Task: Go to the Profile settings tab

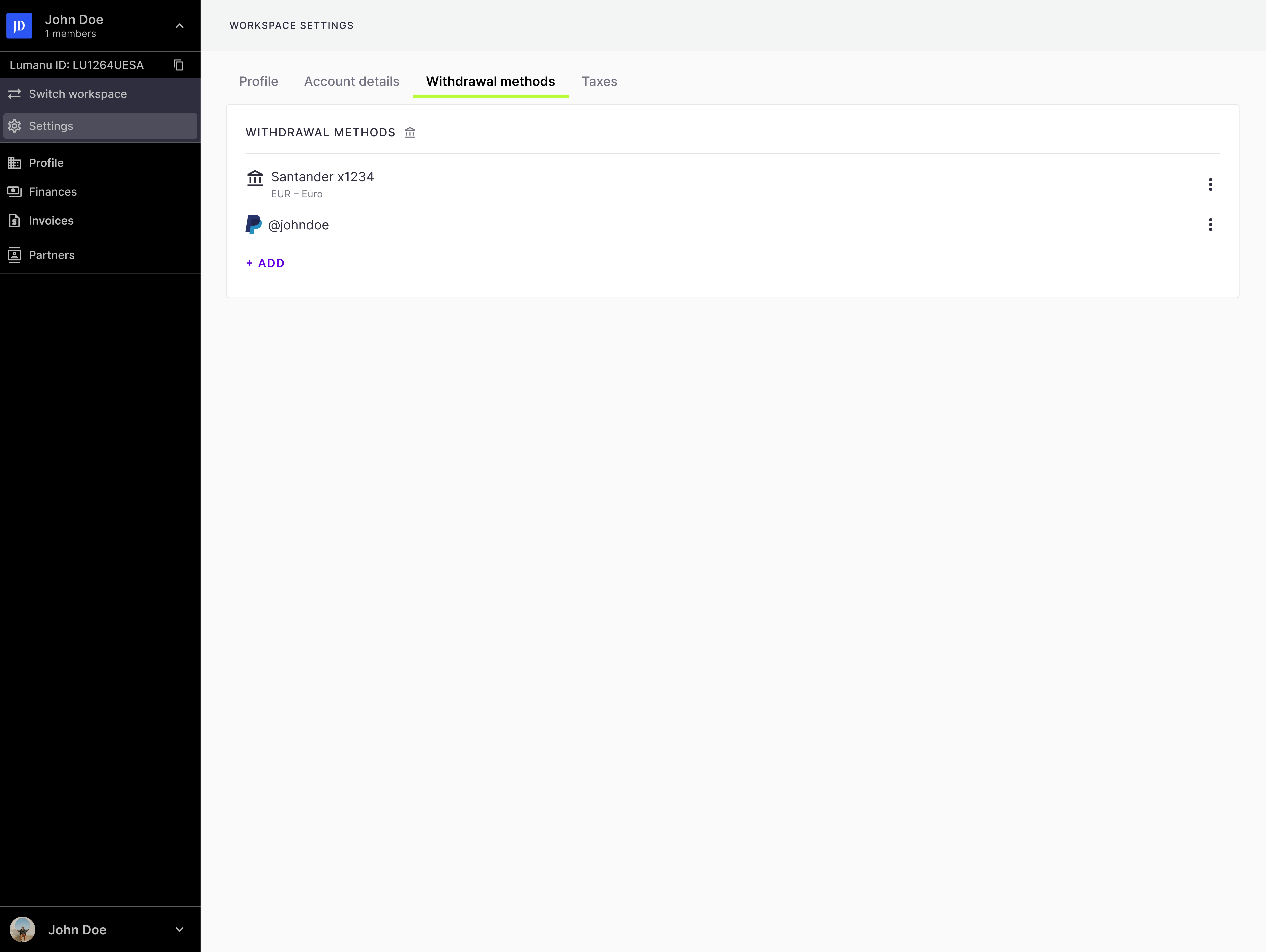Action: point(258,81)
